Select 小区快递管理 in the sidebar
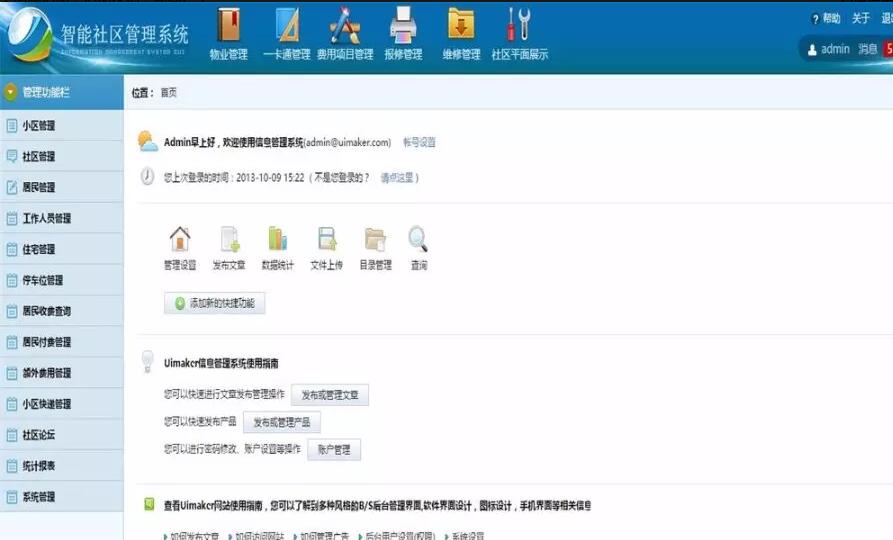 [x=62, y=404]
